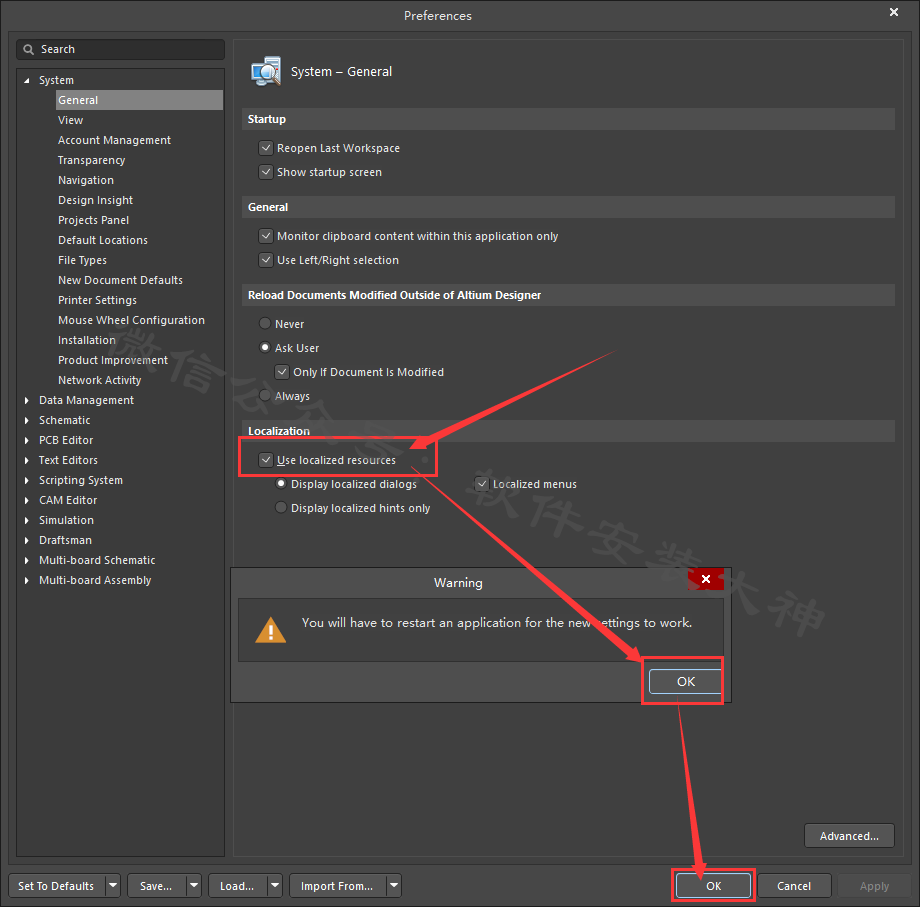Click into the Search field

pos(120,49)
